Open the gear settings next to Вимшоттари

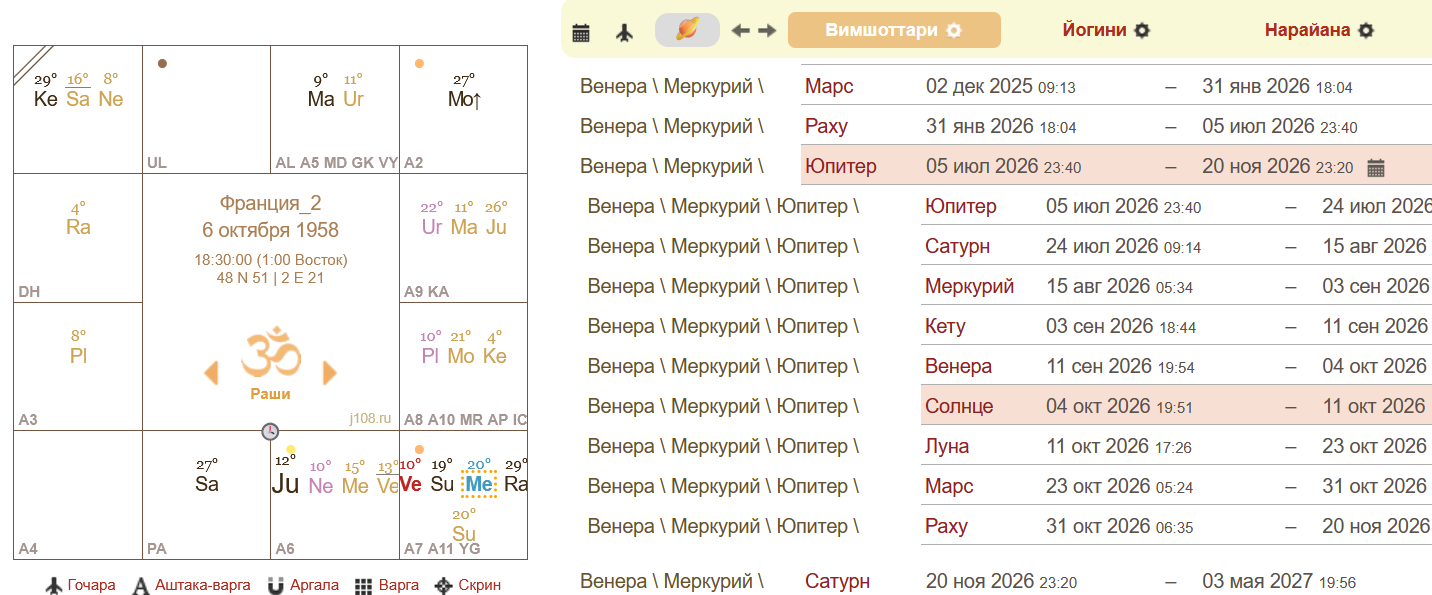[x=954, y=30]
